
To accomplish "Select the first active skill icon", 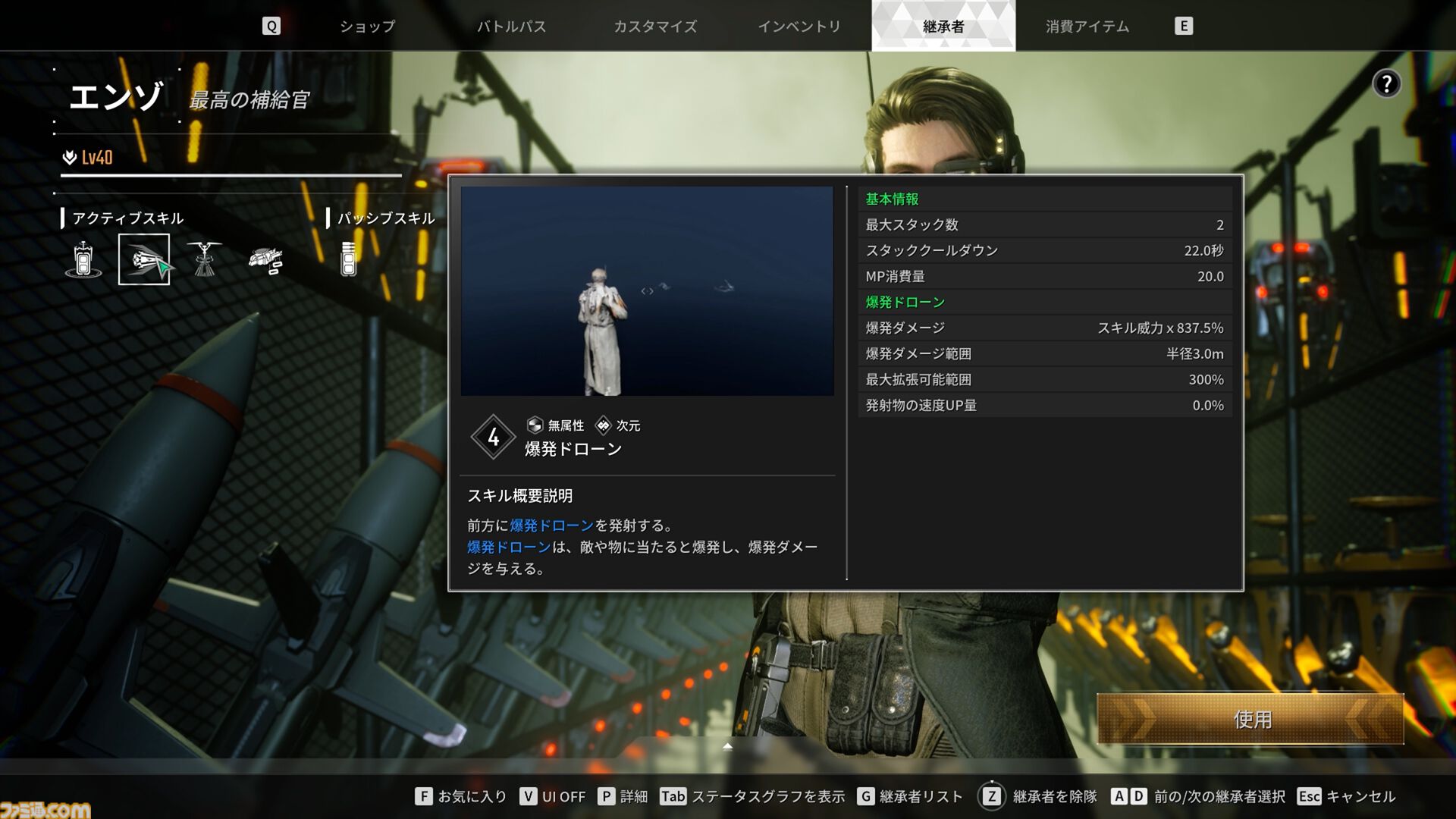I will 83,259.
